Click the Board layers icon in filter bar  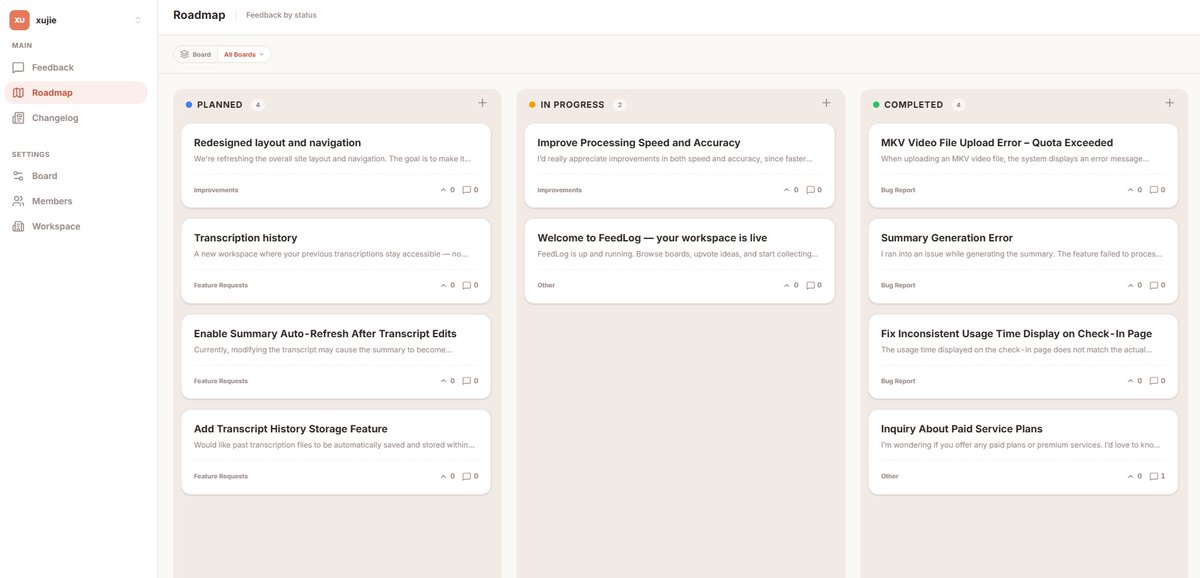pos(184,54)
